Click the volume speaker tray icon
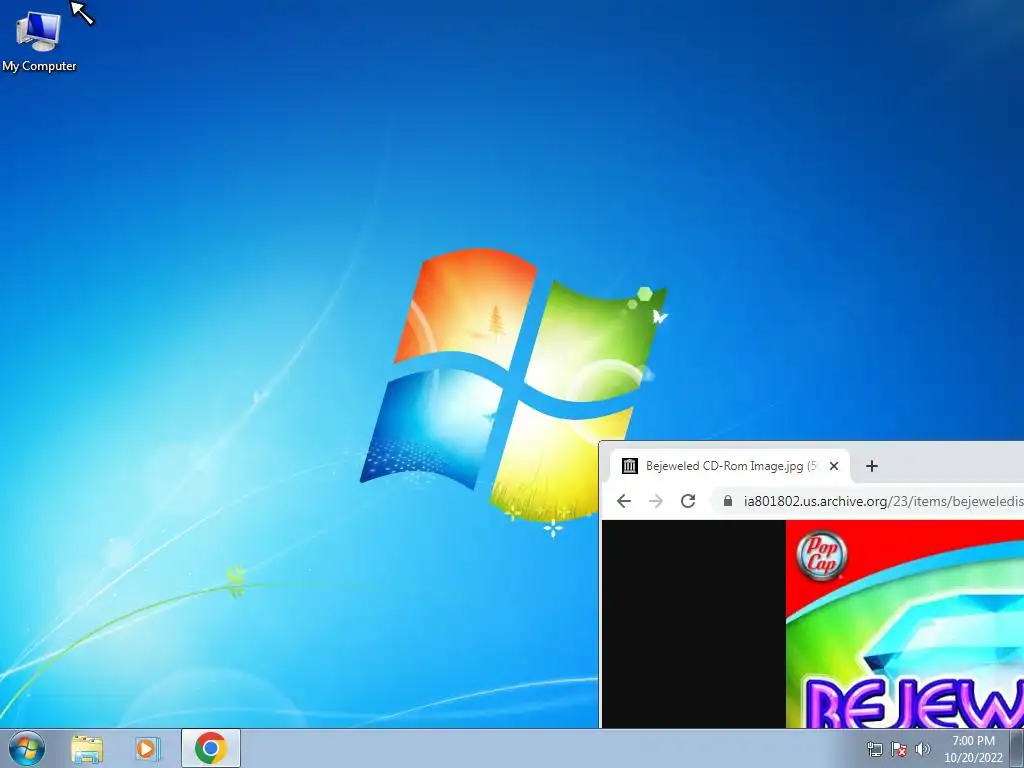 pos(923,749)
